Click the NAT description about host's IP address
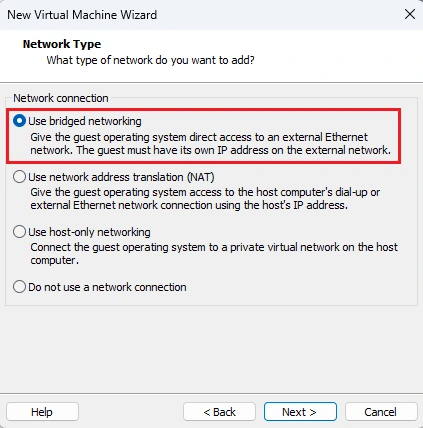Viewport: 423px width, 428px height. pyautogui.click(x=205, y=199)
